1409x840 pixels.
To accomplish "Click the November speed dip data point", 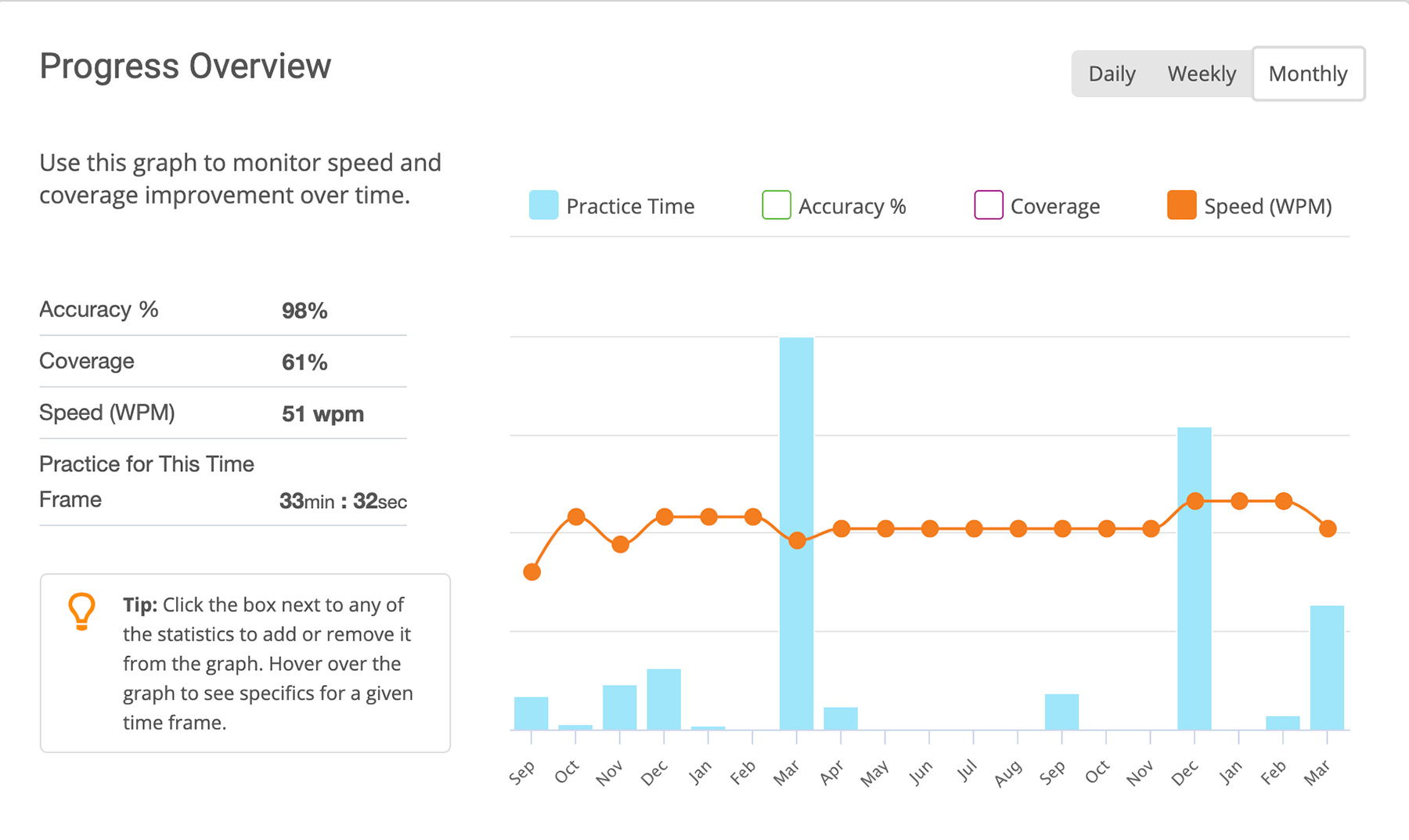I will pos(620,544).
